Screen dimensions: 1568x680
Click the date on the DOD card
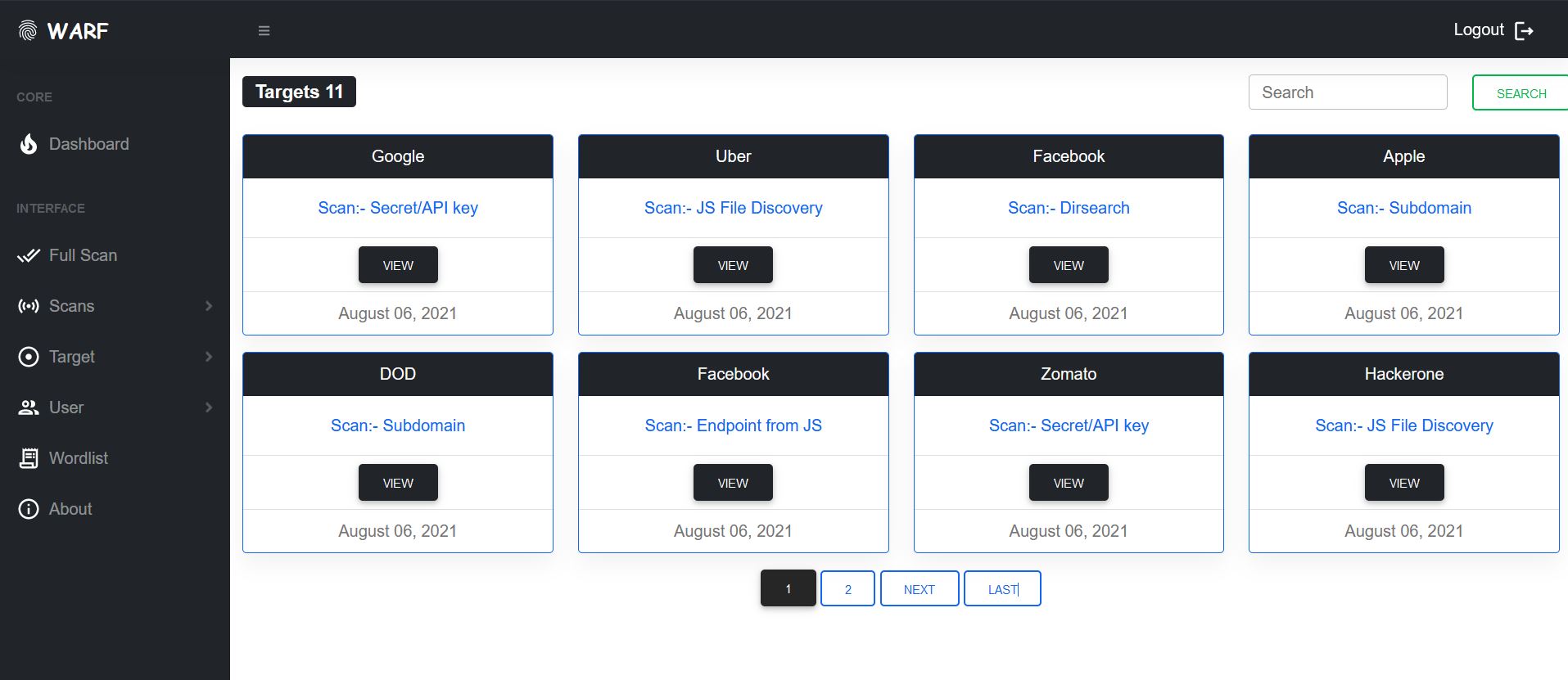pyautogui.click(x=398, y=531)
